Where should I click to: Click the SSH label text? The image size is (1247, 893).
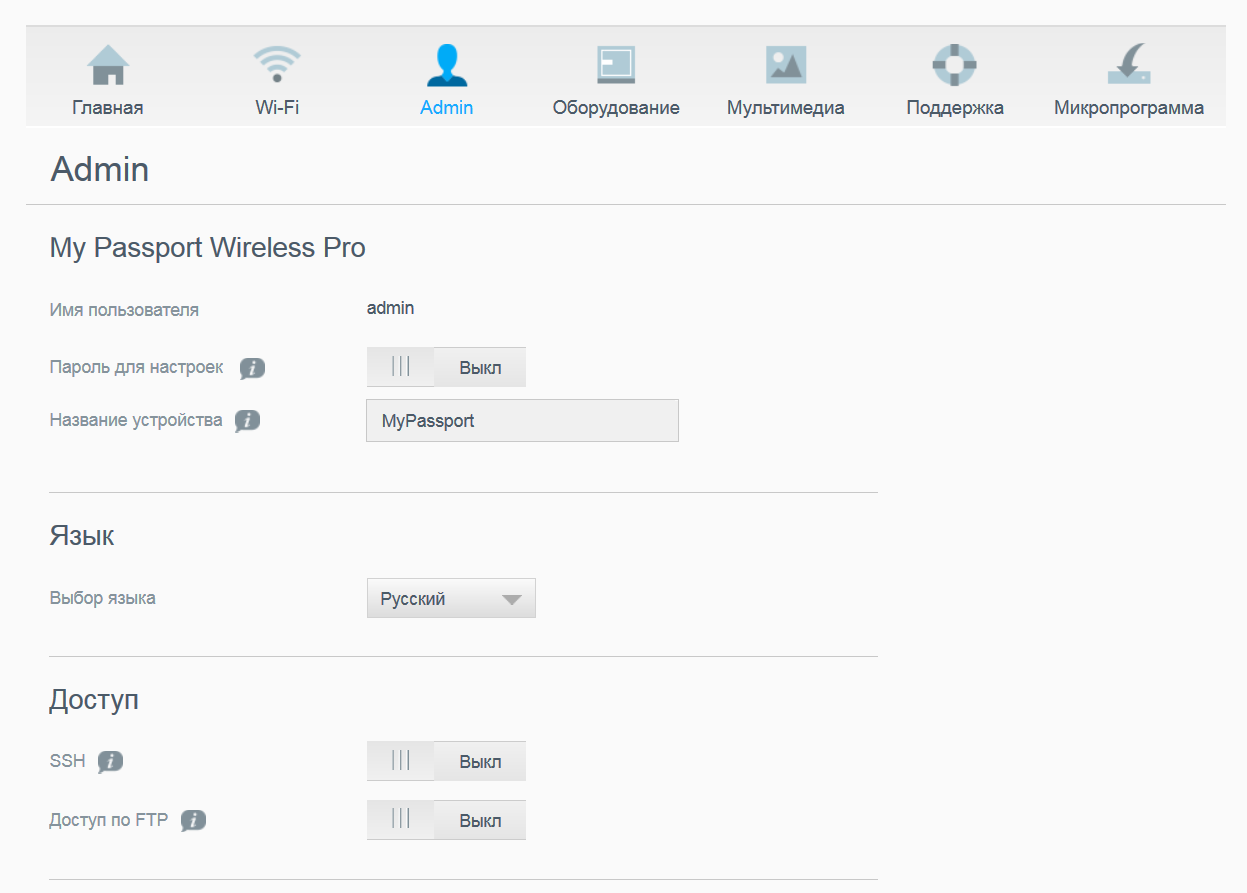coord(67,761)
